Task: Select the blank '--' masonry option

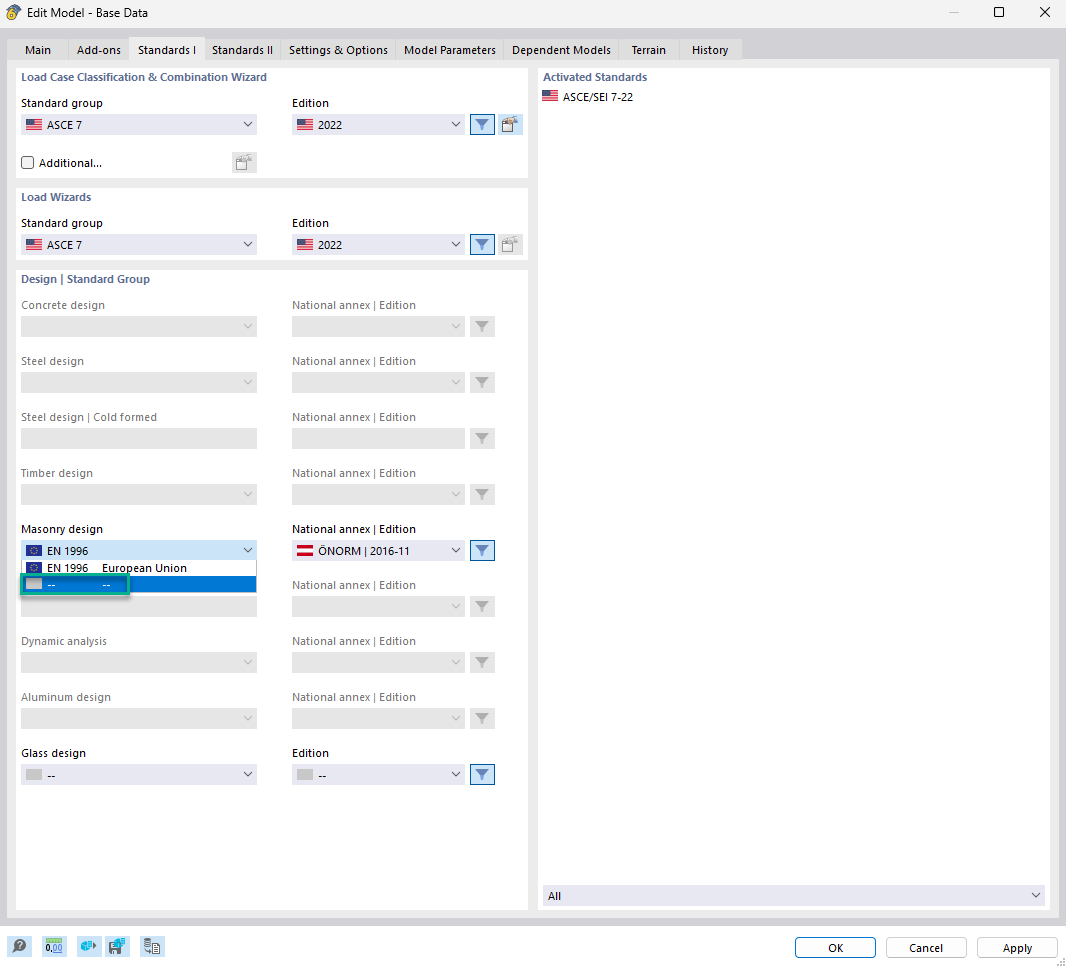Action: (x=139, y=584)
